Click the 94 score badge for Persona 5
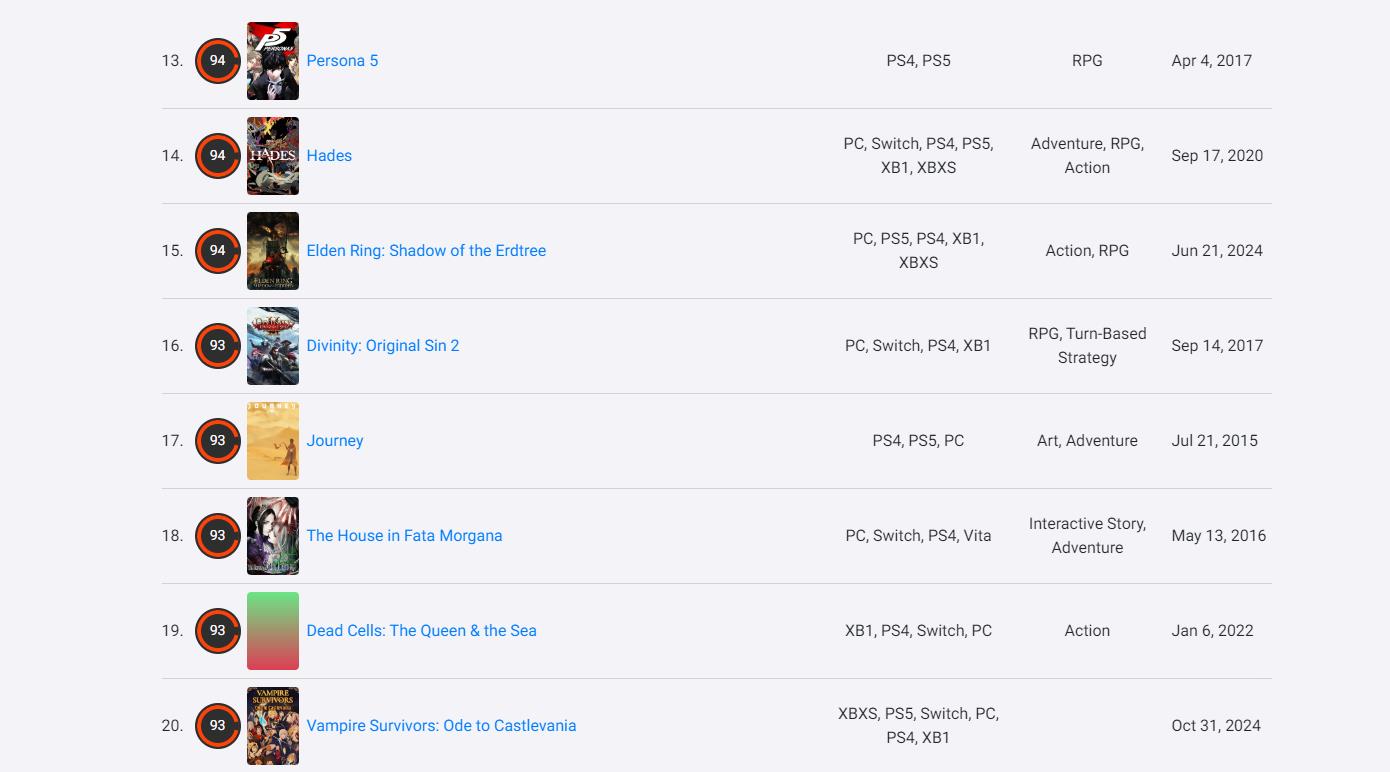This screenshot has width=1390, height=772. (217, 61)
